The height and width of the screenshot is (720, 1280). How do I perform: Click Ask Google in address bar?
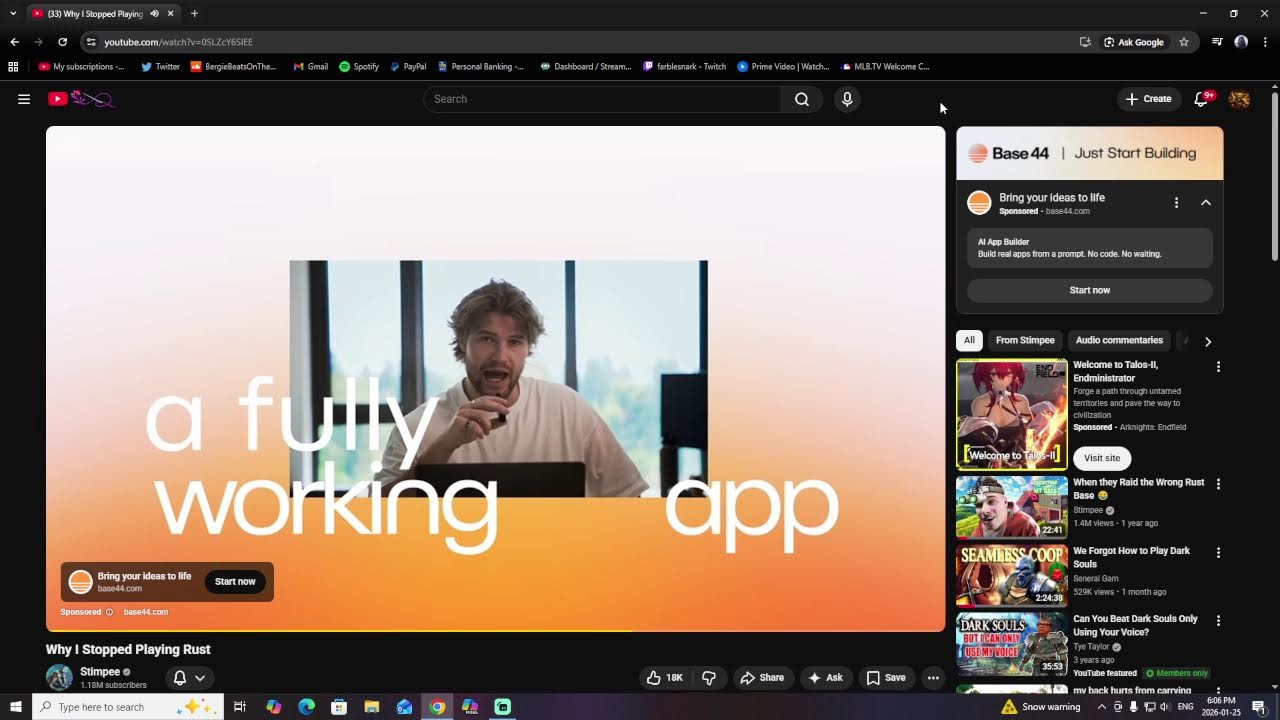click(1134, 42)
